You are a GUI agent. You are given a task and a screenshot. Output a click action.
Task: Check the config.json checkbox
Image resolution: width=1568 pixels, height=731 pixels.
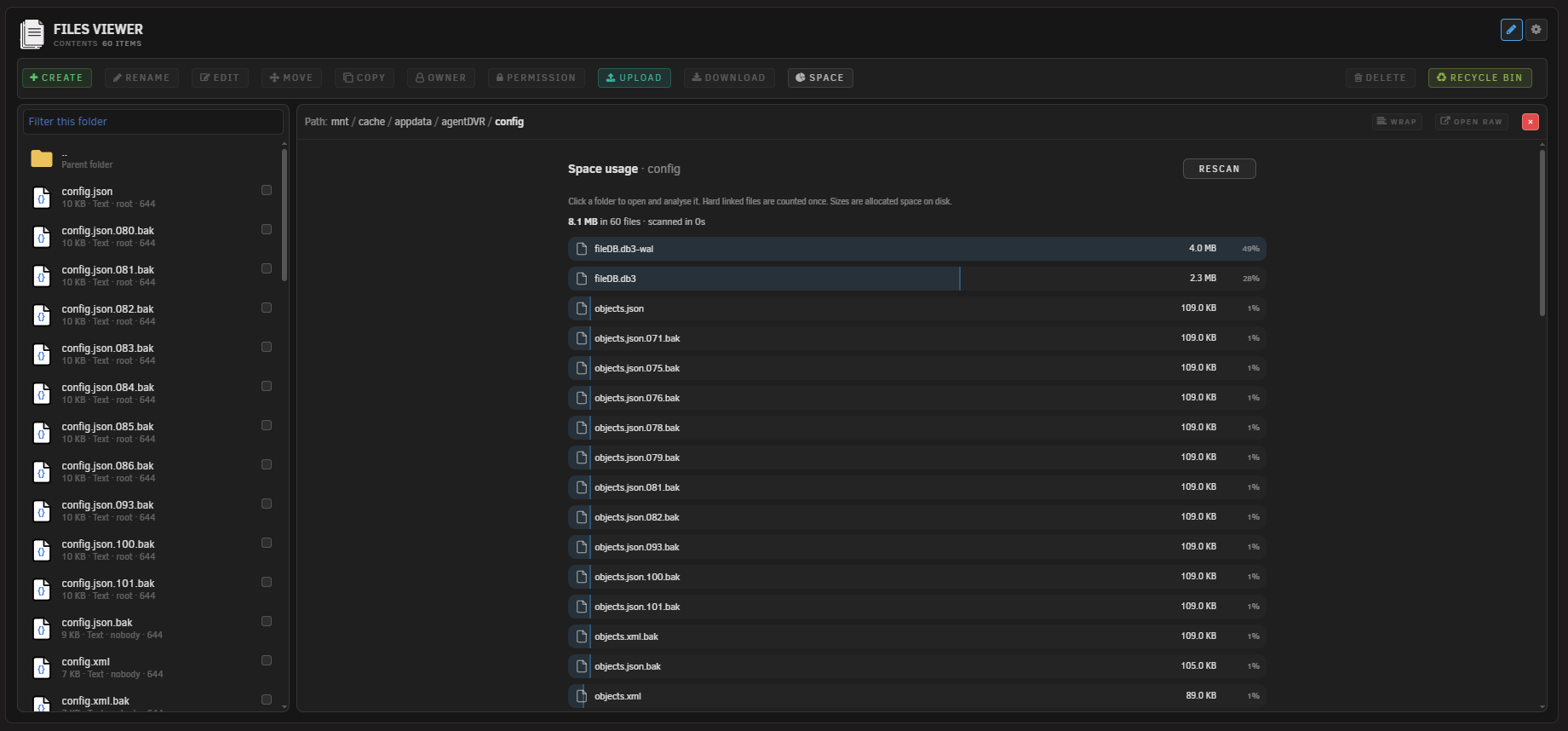pyautogui.click(x=267, y=191)
